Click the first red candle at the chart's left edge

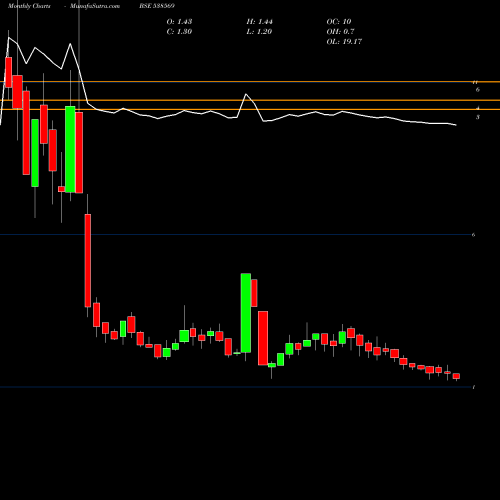coord(8,72)
